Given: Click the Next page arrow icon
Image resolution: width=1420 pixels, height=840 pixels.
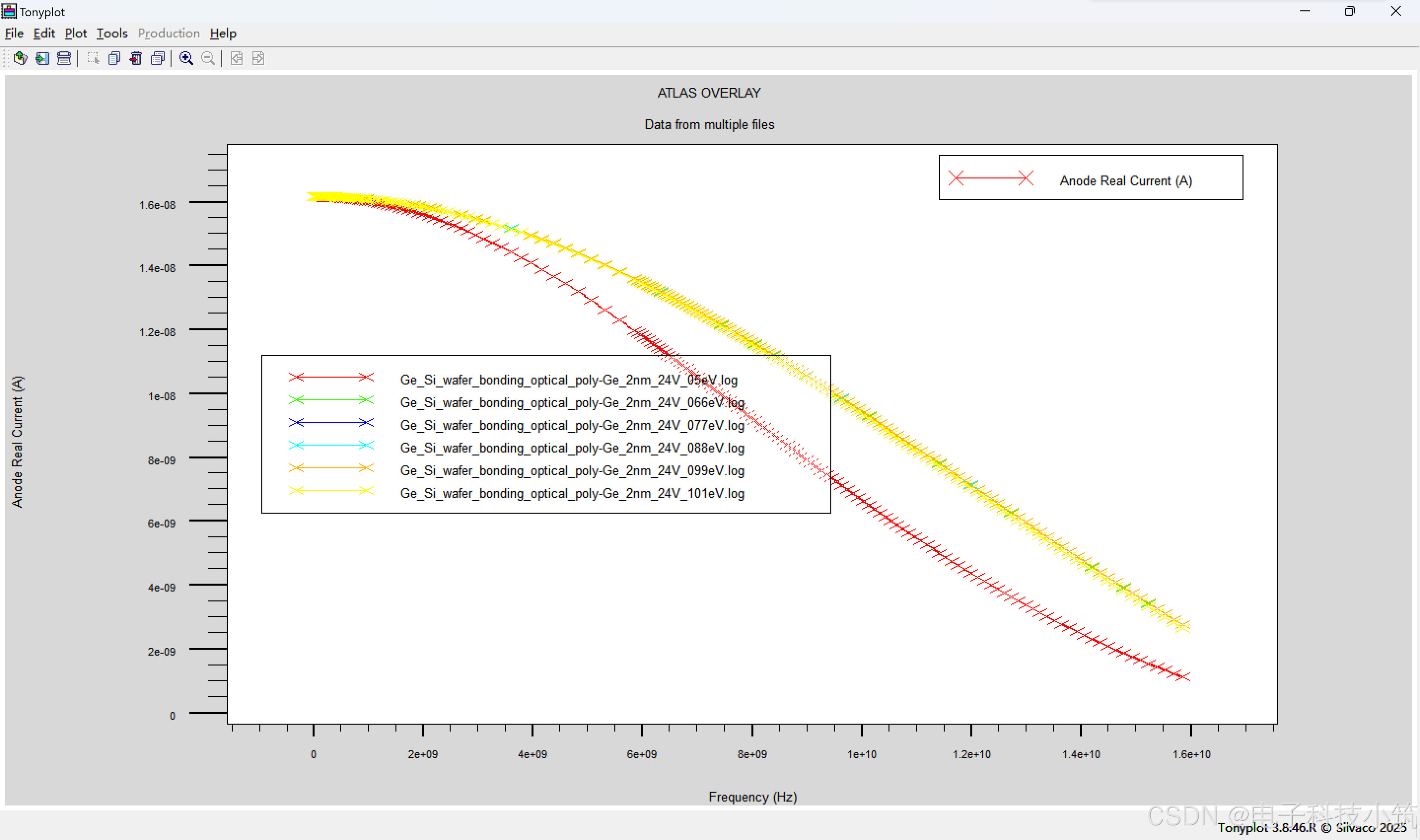Looking at the screenshot, I should click(x=258, y=58).
